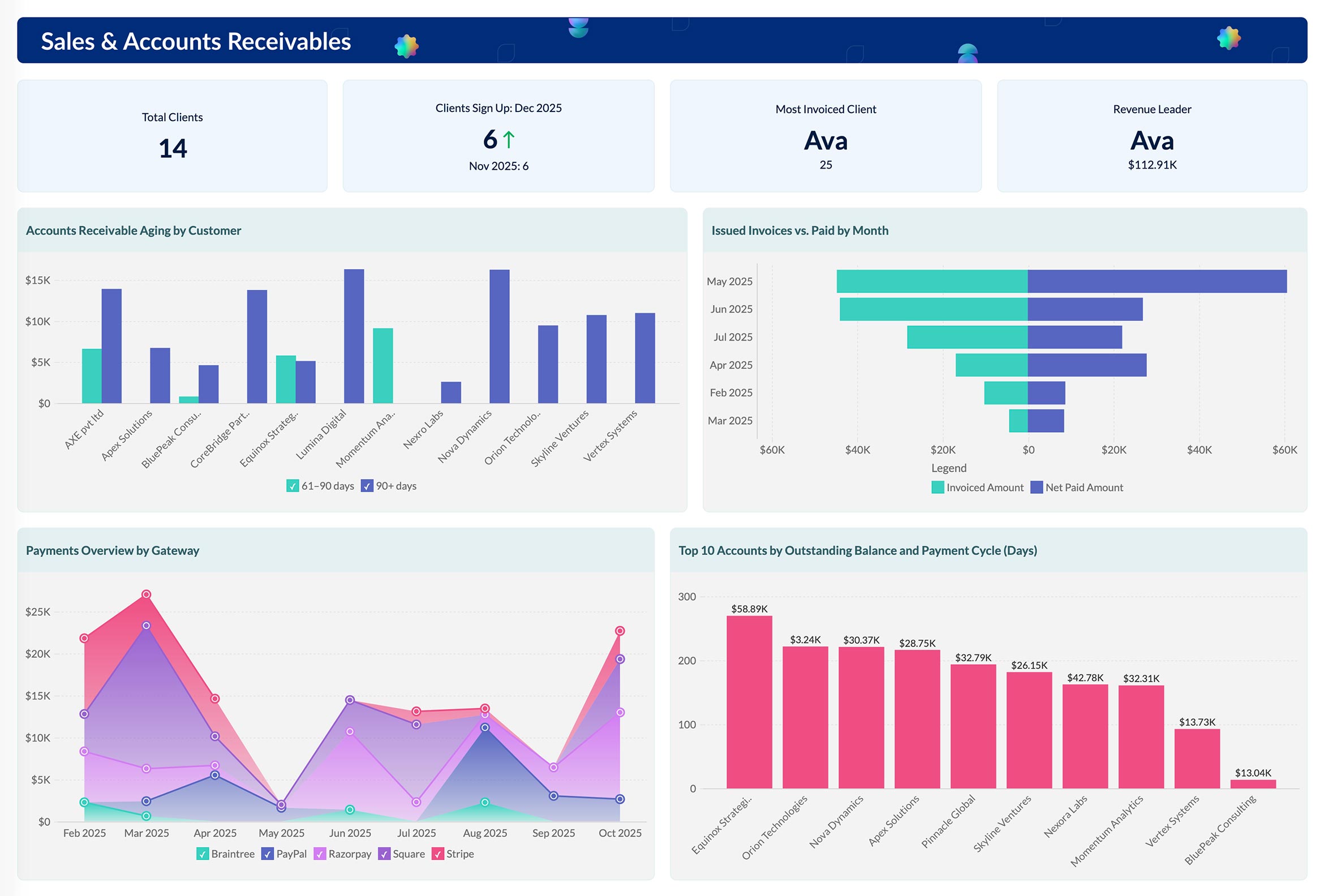The width and height of the screenshot is (1324, 896).
Task: Click the May 2025 invoiced amount bar
Action: [x=931, y=281]
